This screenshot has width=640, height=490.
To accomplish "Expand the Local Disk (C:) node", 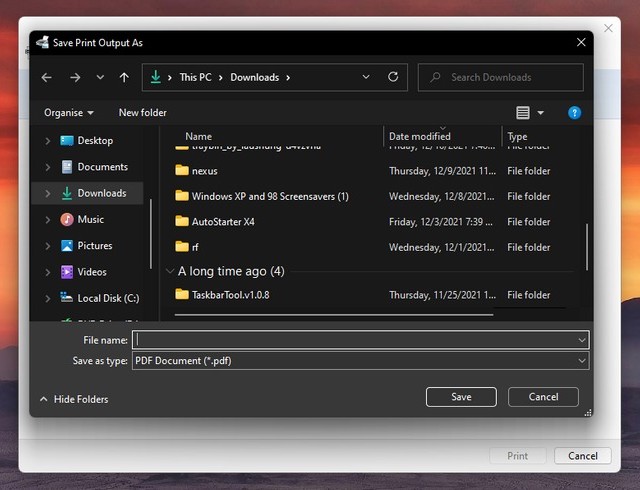I will pyautogui.click(x=48, y=298).
